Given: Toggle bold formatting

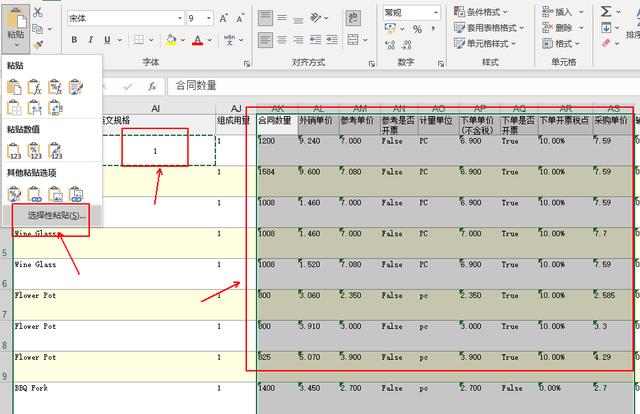Looking at the screenshot, I should [74, 41].
